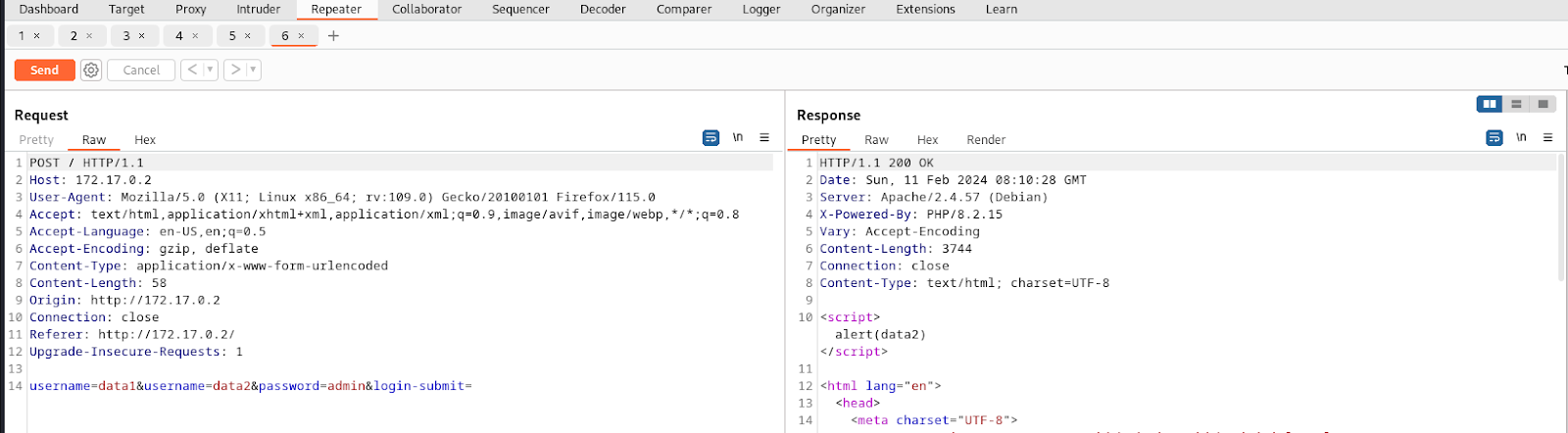Switch Response view to Pretty
This screenshot has height=433, width=1568.
coord(819,140)
